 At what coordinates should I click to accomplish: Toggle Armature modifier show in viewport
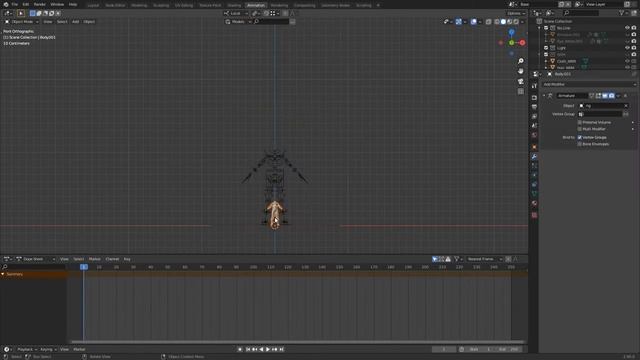605,96
